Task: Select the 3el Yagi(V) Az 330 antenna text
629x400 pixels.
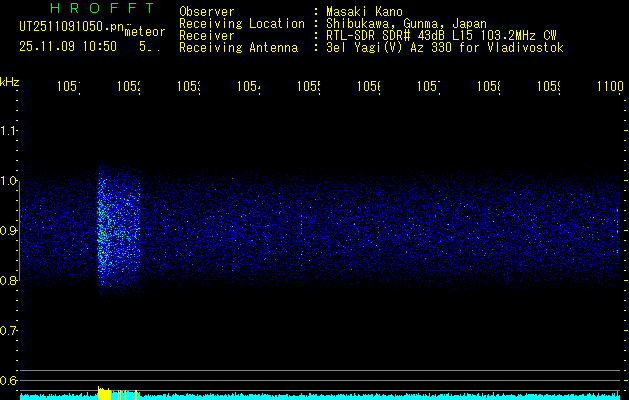Action: 445,48
